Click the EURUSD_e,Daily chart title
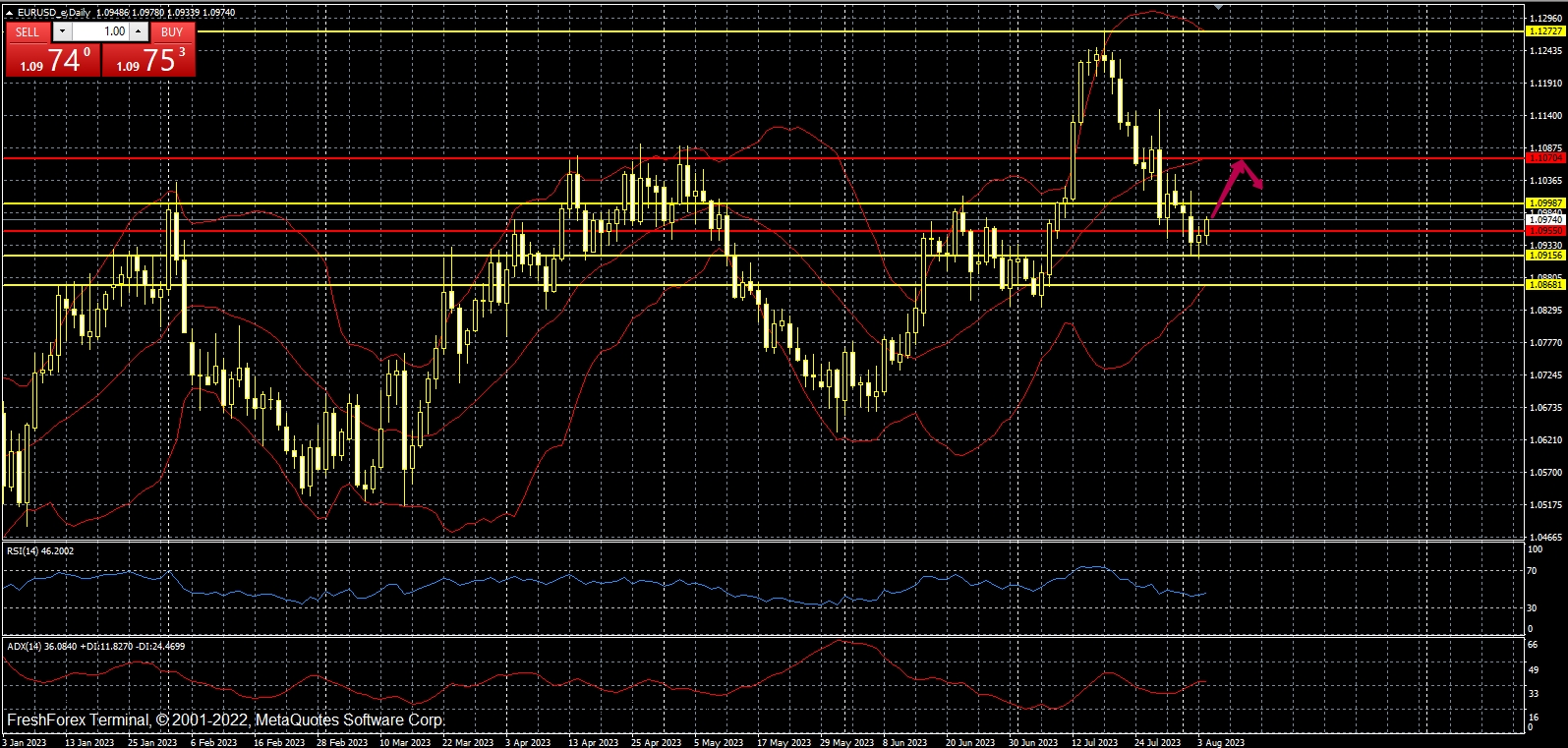Image resolution: width=1568 pixels, height=748 pixels. tap(54, 13)
